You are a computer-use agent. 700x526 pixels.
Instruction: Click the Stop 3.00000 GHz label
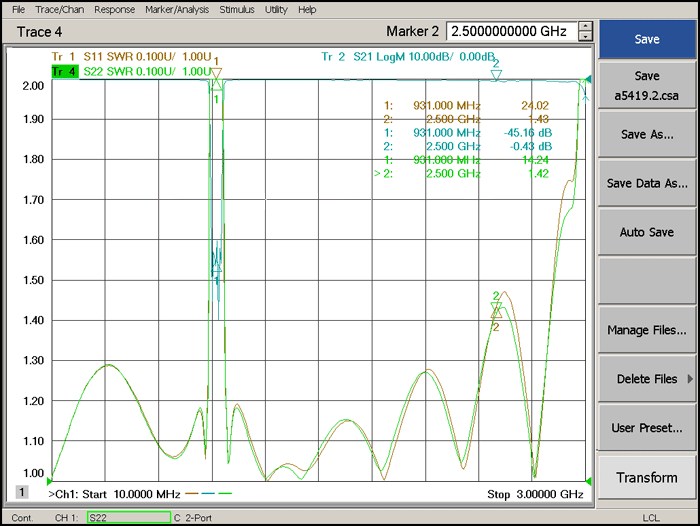(535, 494)
